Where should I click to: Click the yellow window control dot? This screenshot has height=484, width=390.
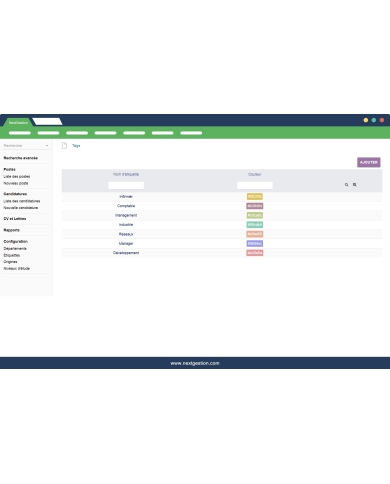(x=366, y=120)
